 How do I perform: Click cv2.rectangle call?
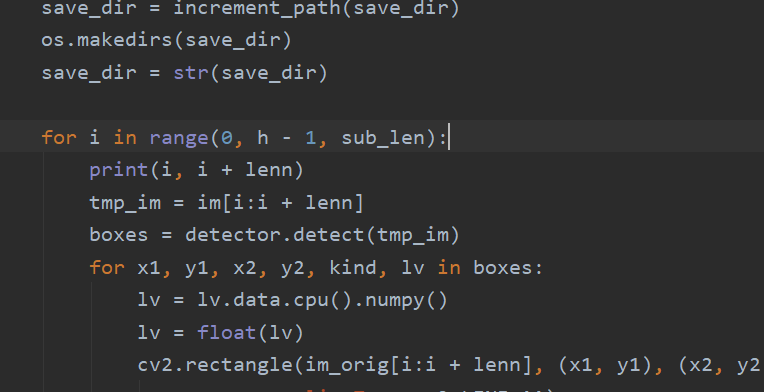tap(215, 365)
